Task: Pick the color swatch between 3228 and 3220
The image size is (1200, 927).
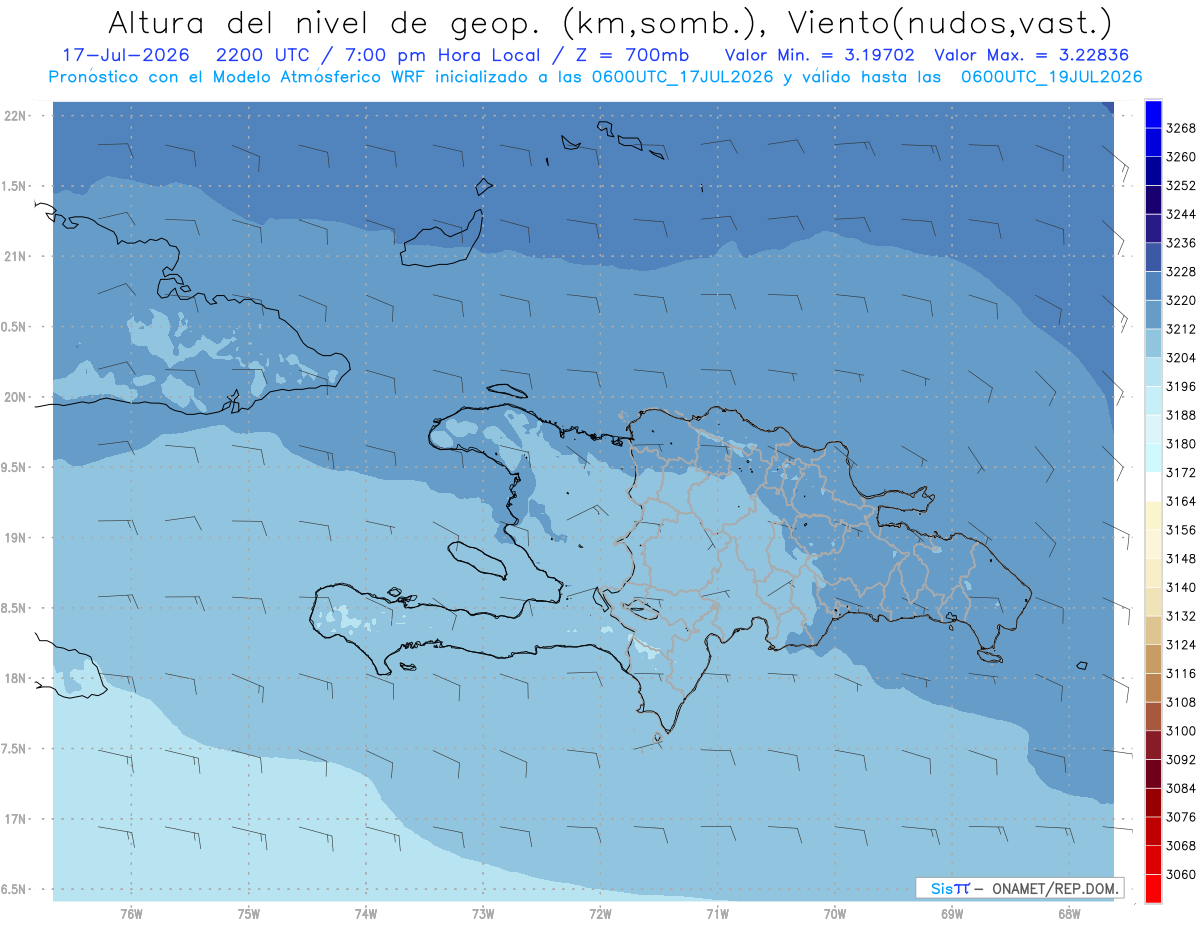Action: [x=1153, y=286]
